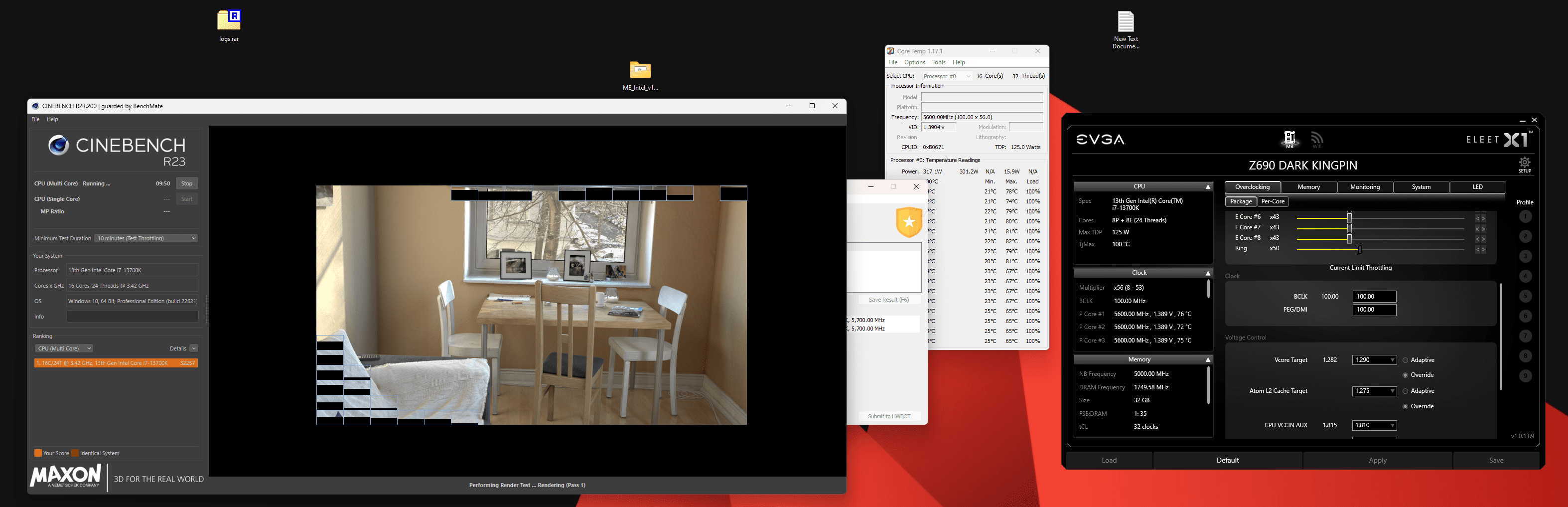Screen dimensions: 1568x507
Task: Click Submit to HWBOT in BenchMate
Action: click(x=889, y=417)
